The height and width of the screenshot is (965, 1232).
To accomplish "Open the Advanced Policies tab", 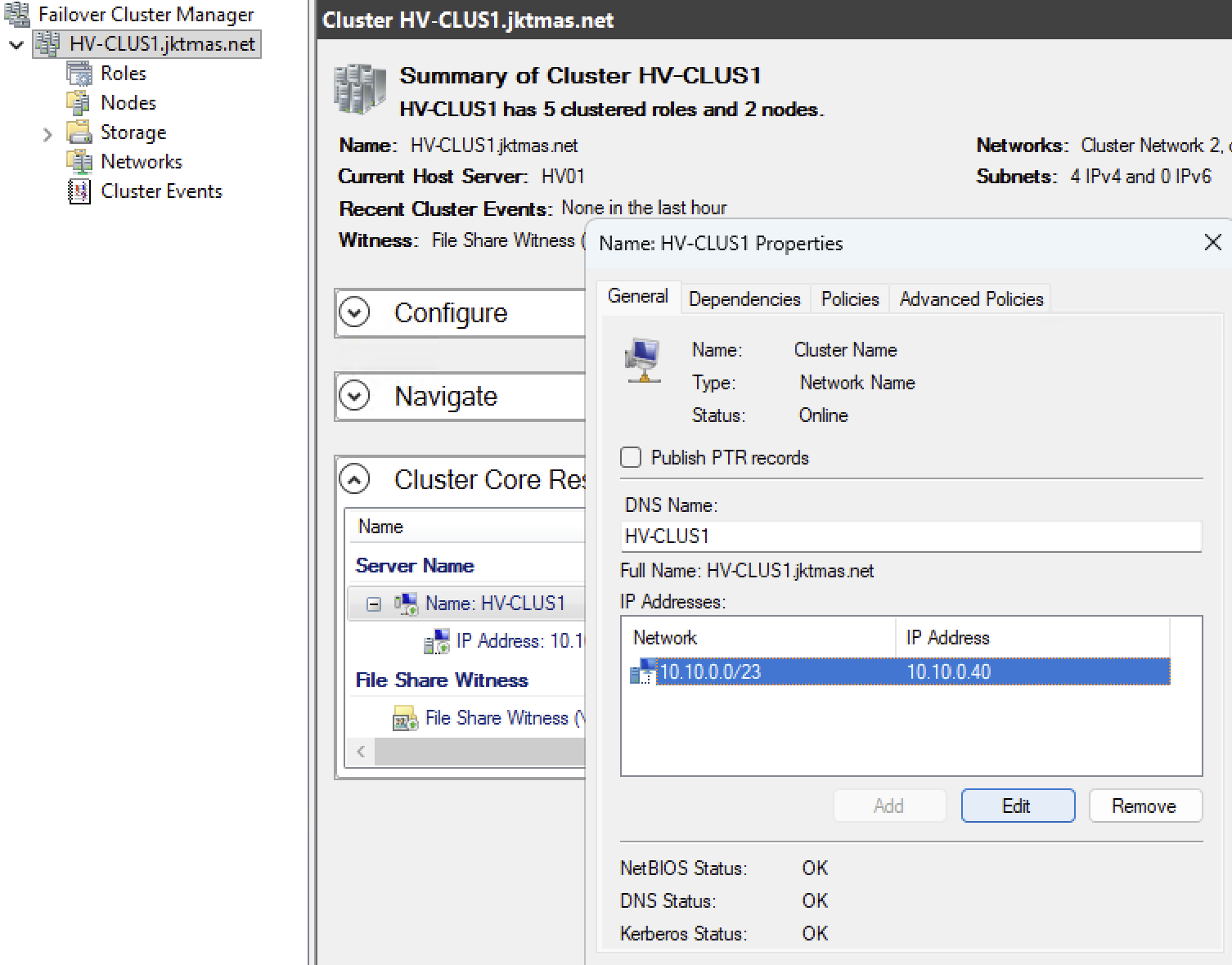I will [x=971, y=299].
